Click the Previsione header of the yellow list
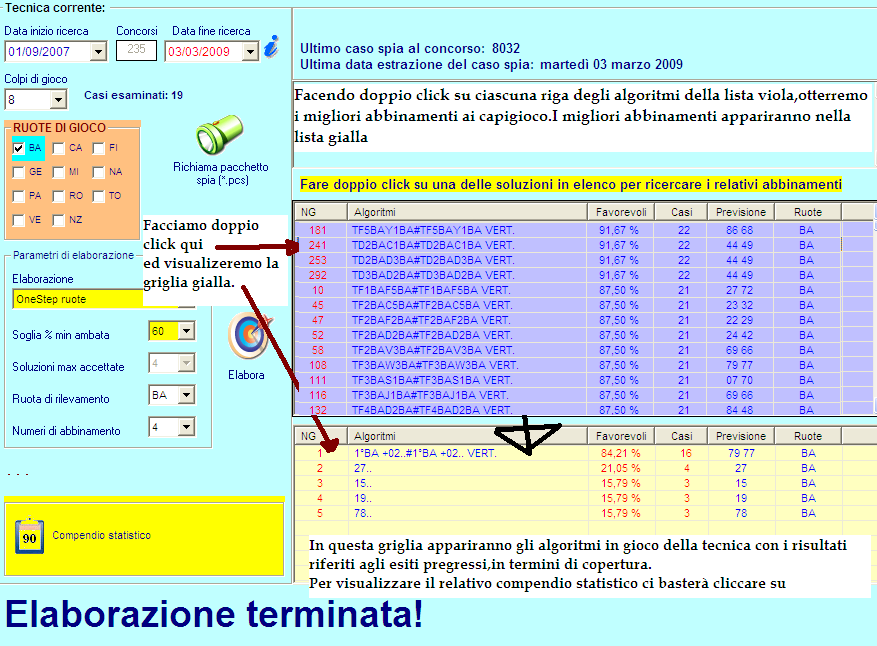The image size is (877, 646). tap(741, 436)
